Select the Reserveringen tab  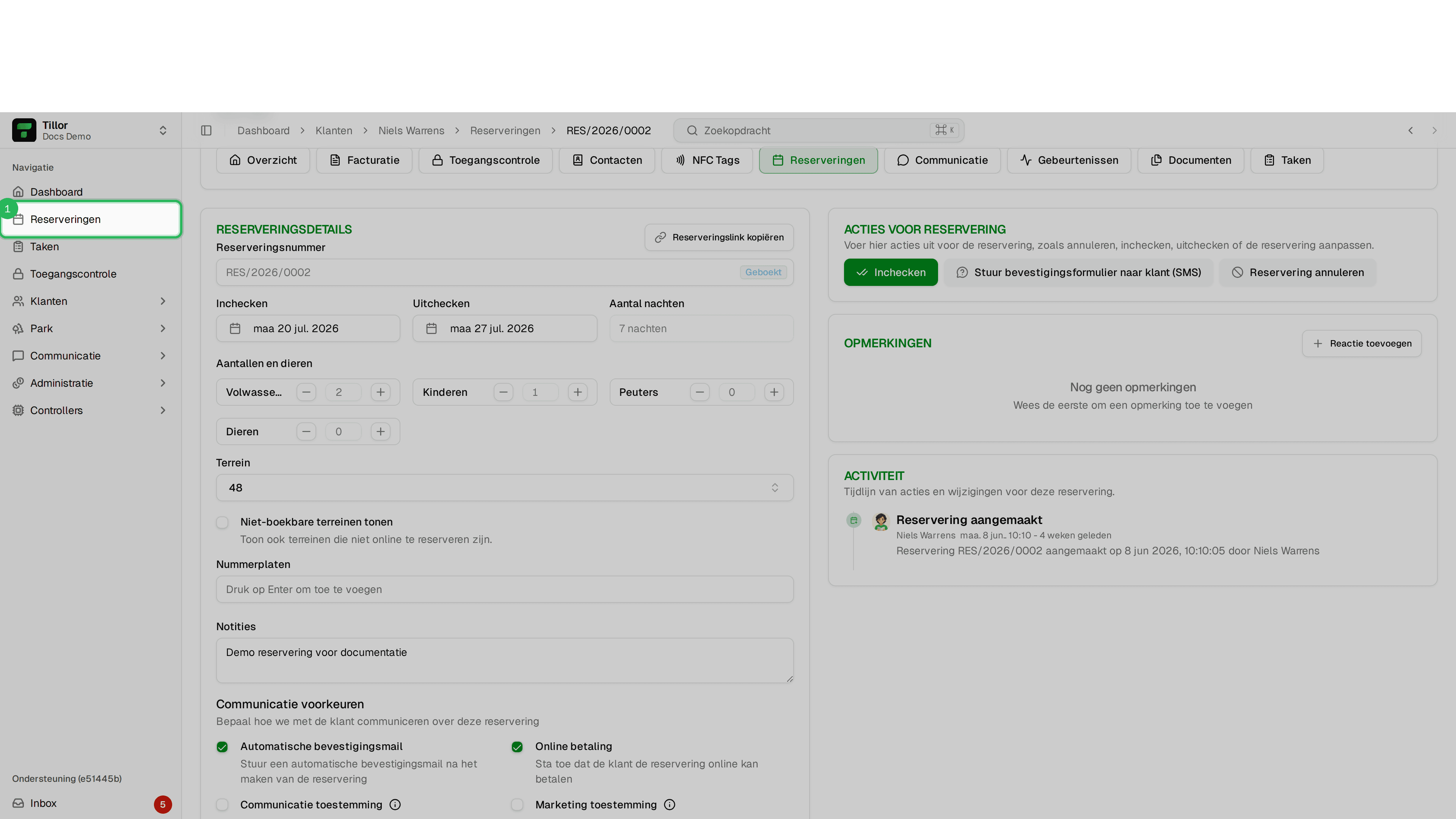(x=819, y=160)
